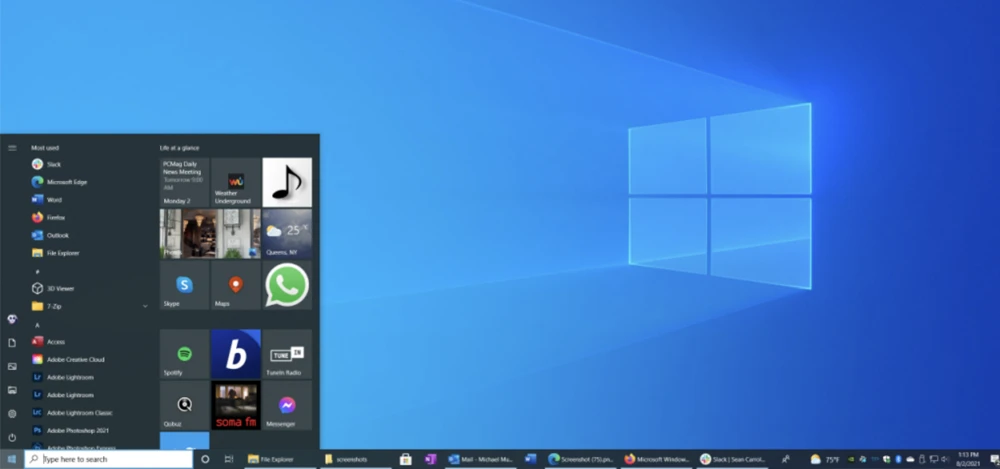
Task: Open the clock showing 1:13 PM
Action: tap(967, 459)
